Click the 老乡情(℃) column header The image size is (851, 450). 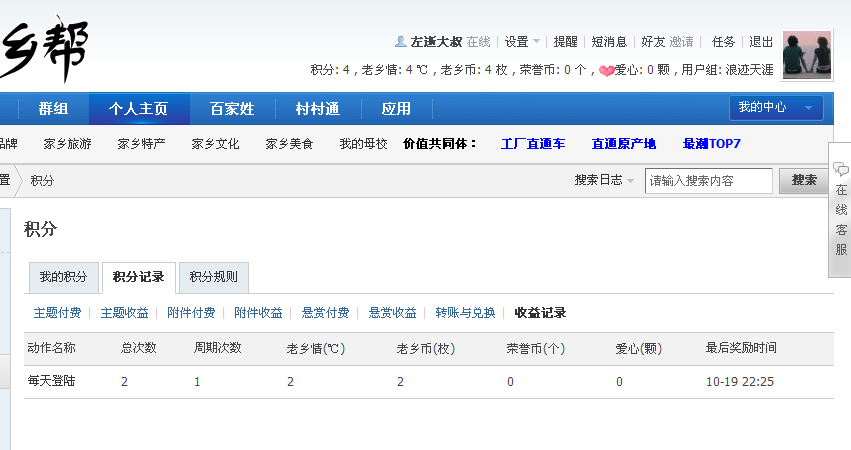(x=316, y=348)
